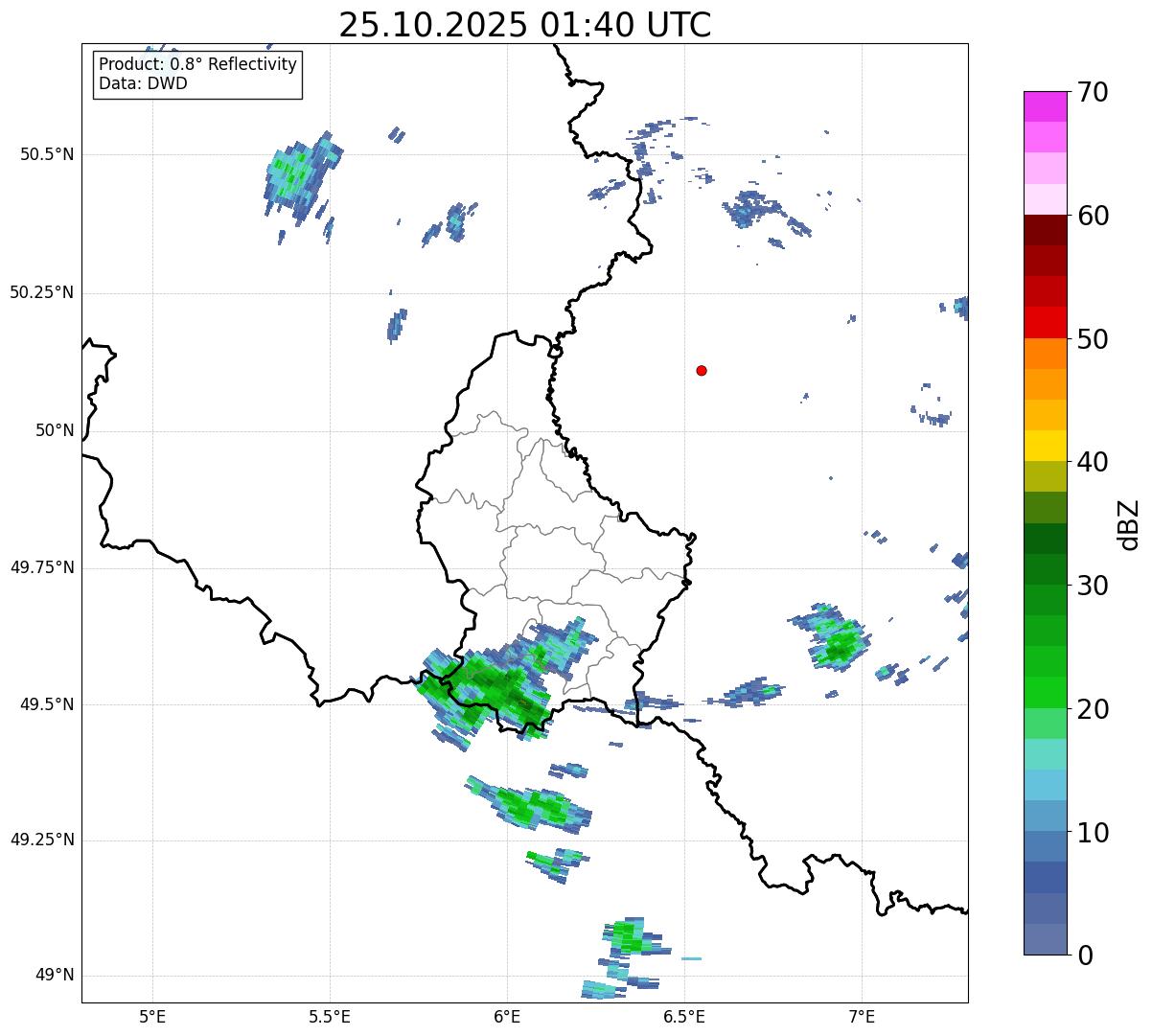The image size is (1152, 1036).
Task: Click the "dBZ" colorbar axis label
Action: 1130,524
